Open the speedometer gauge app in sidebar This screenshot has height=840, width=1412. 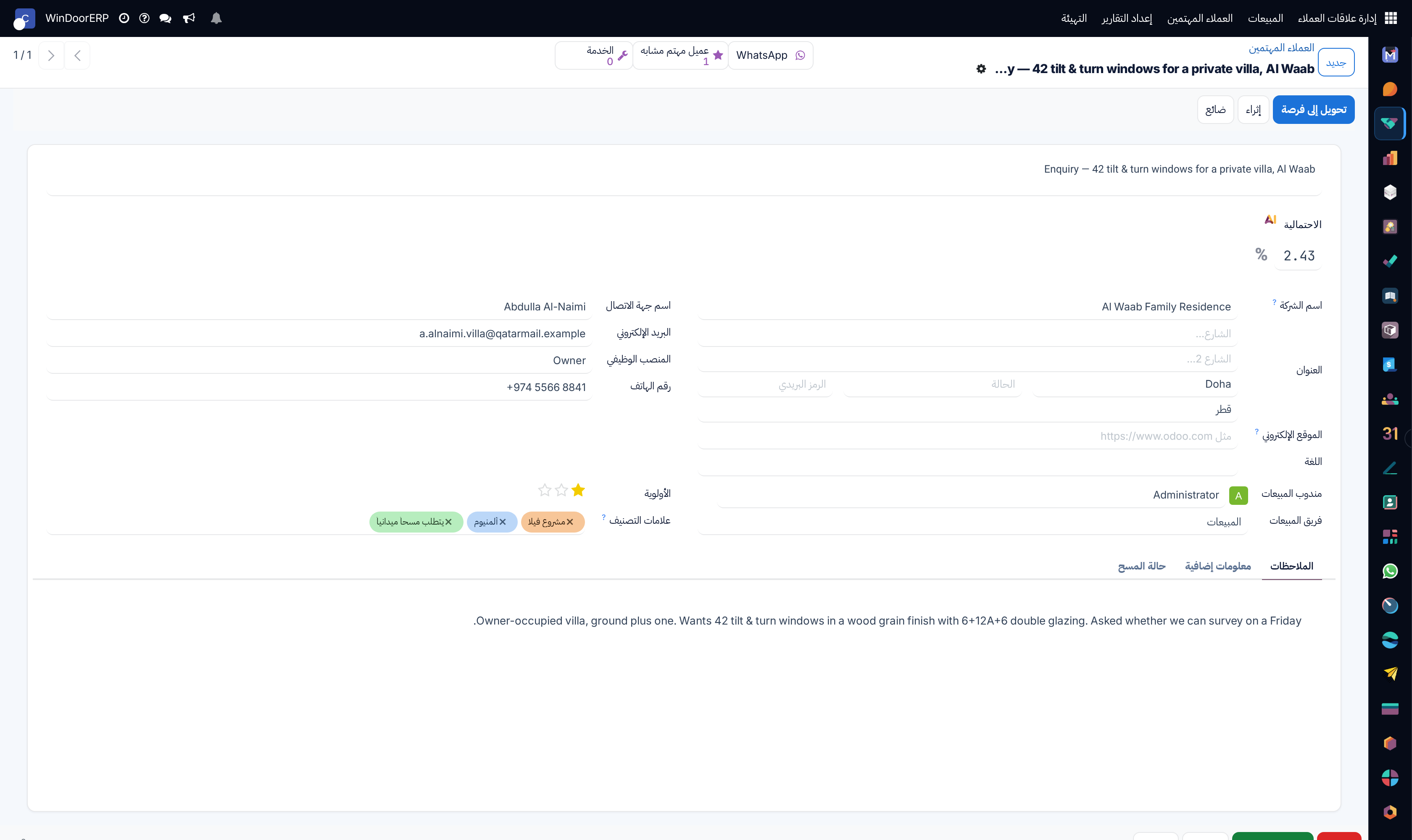pyautogui.click(x=1389, y=606)
